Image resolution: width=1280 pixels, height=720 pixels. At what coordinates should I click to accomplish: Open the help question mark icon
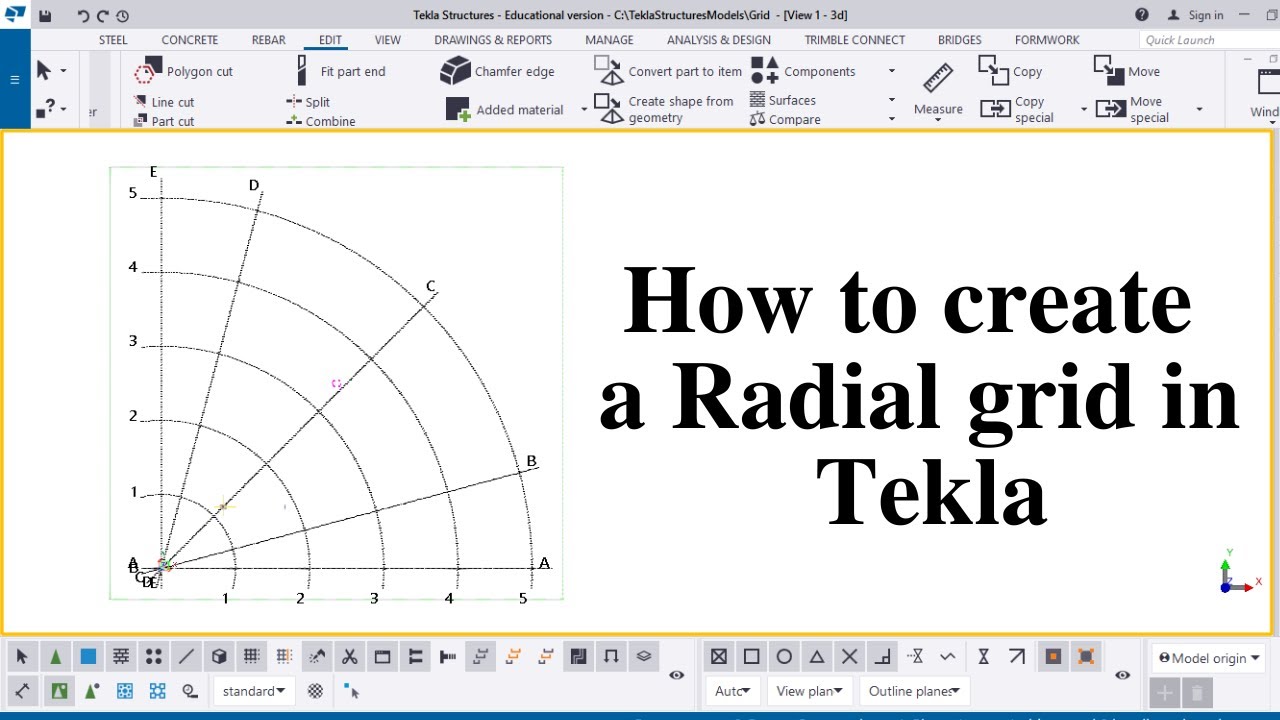pos(1142,15)
